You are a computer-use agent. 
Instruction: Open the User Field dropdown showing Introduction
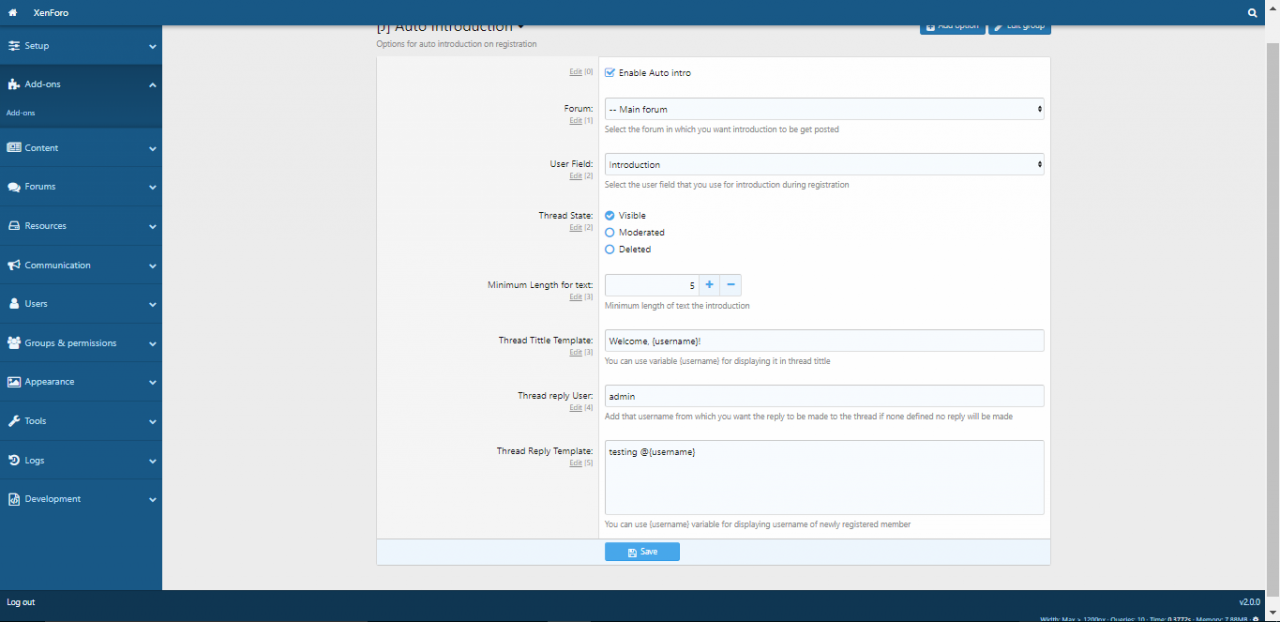825,164
